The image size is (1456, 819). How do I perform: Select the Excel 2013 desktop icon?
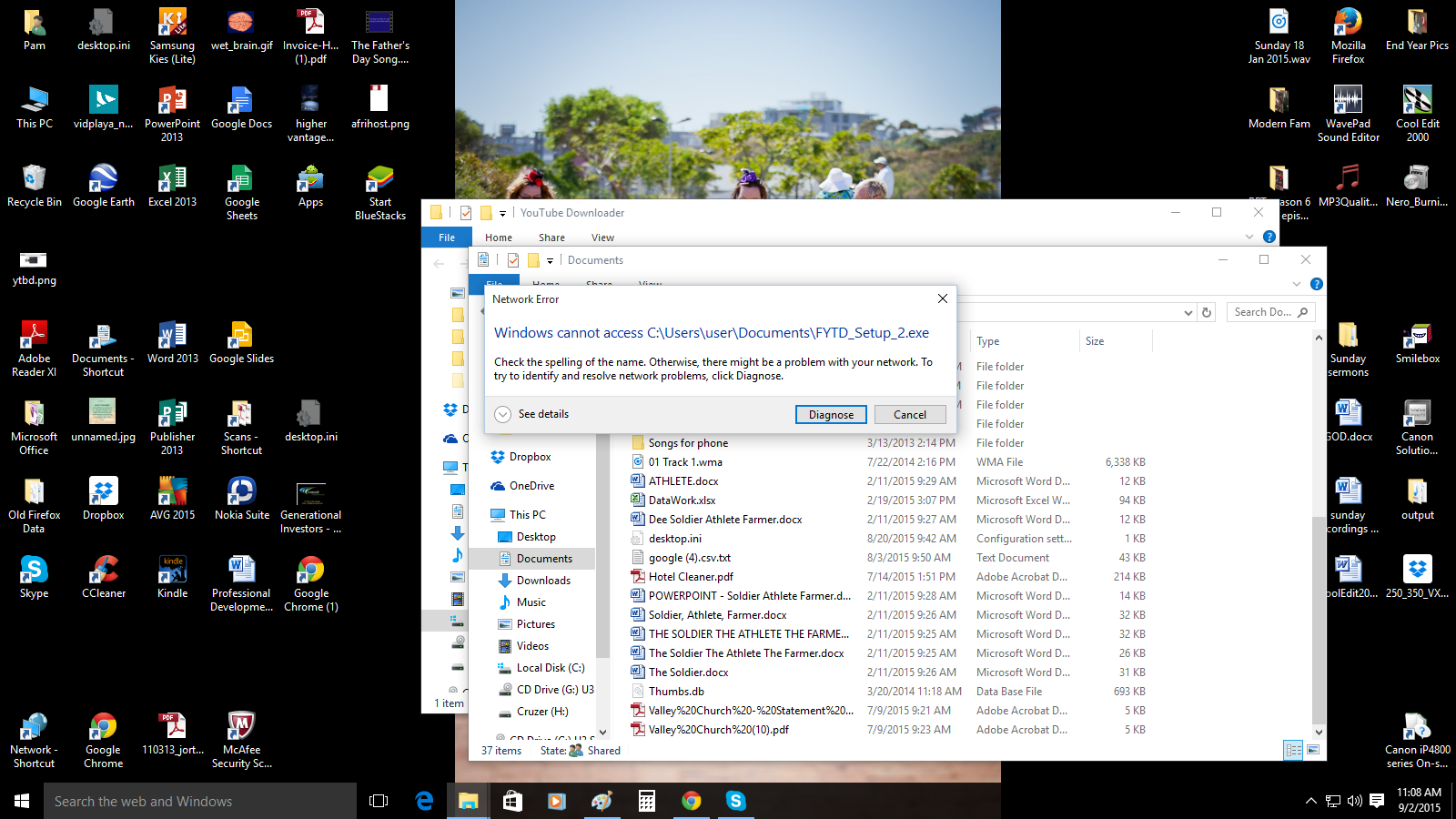172,187
